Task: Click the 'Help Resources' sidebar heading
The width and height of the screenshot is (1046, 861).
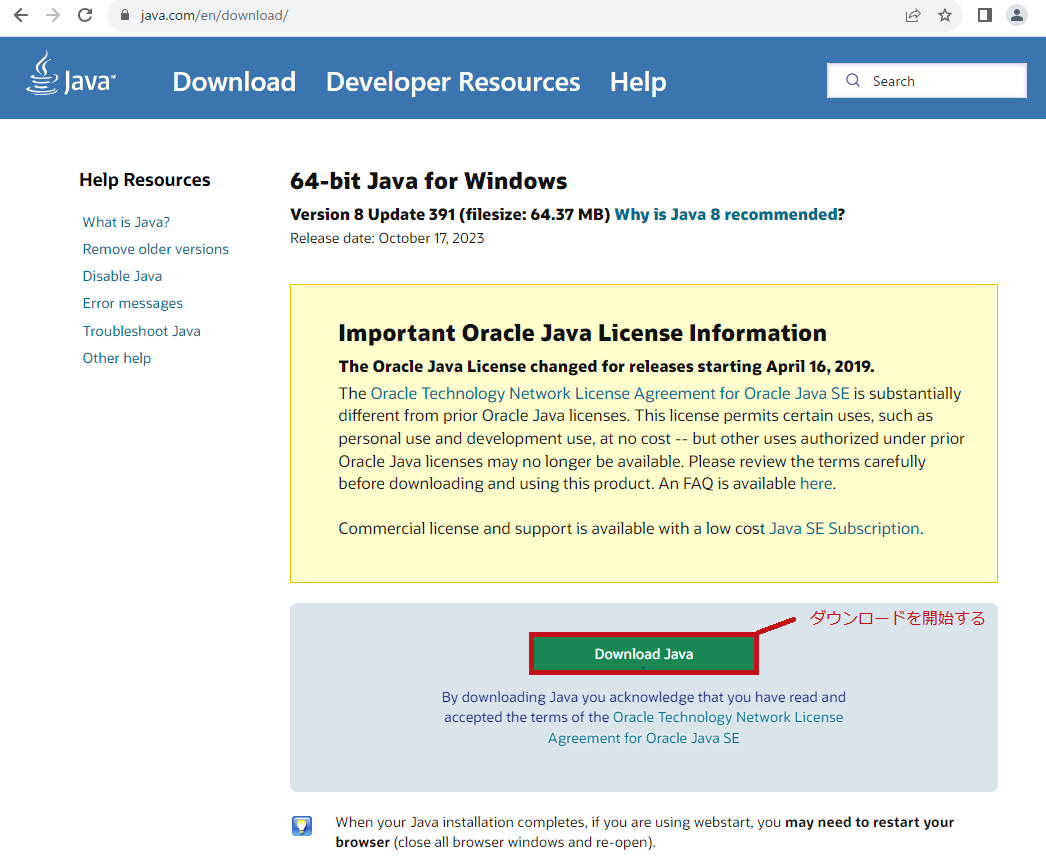Action: 145,180
